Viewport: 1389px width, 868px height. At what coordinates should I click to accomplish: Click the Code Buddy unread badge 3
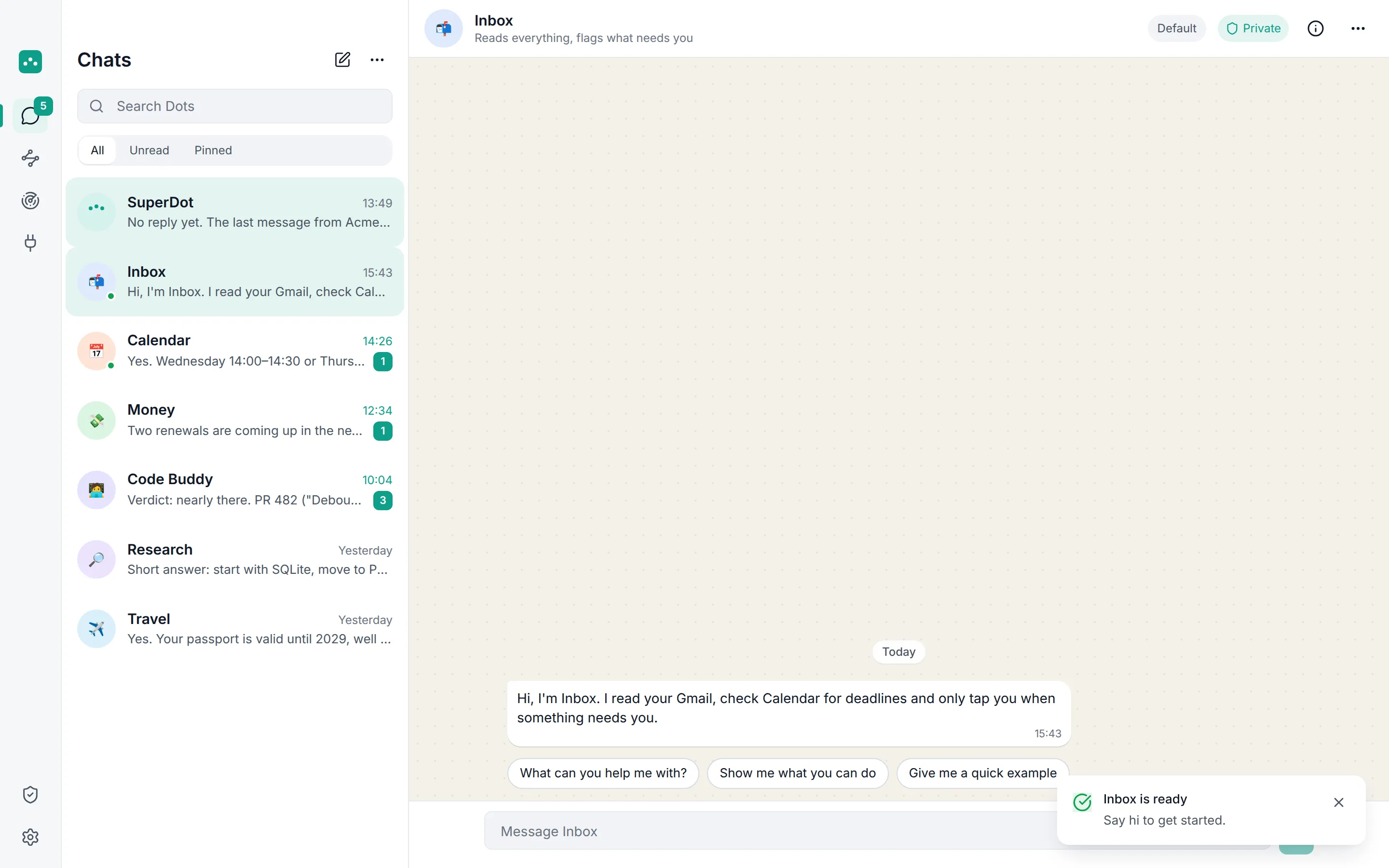pyautogui.click(x=383, y=500)
